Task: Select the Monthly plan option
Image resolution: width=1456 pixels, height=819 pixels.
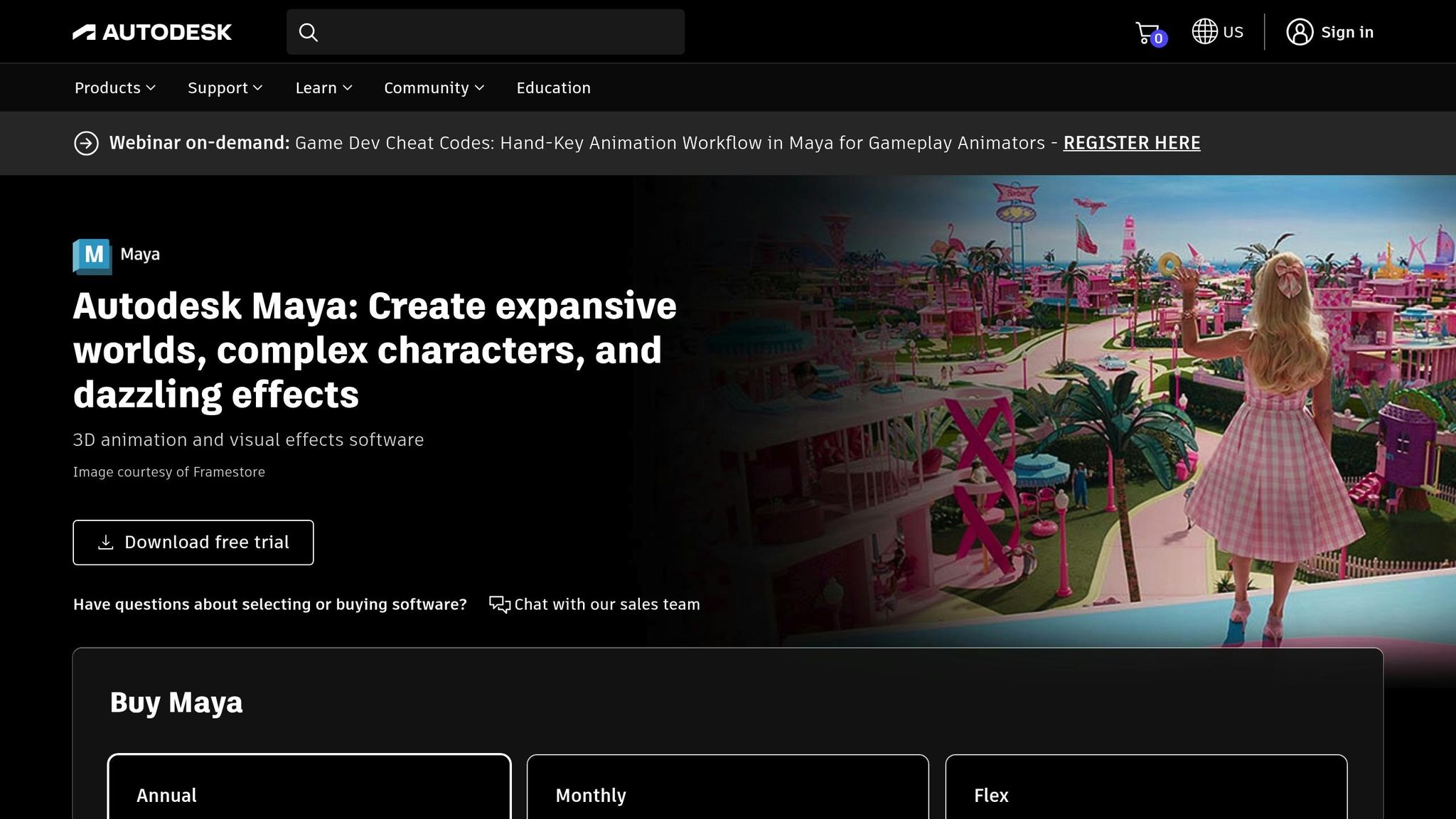Action: (728, 786)
